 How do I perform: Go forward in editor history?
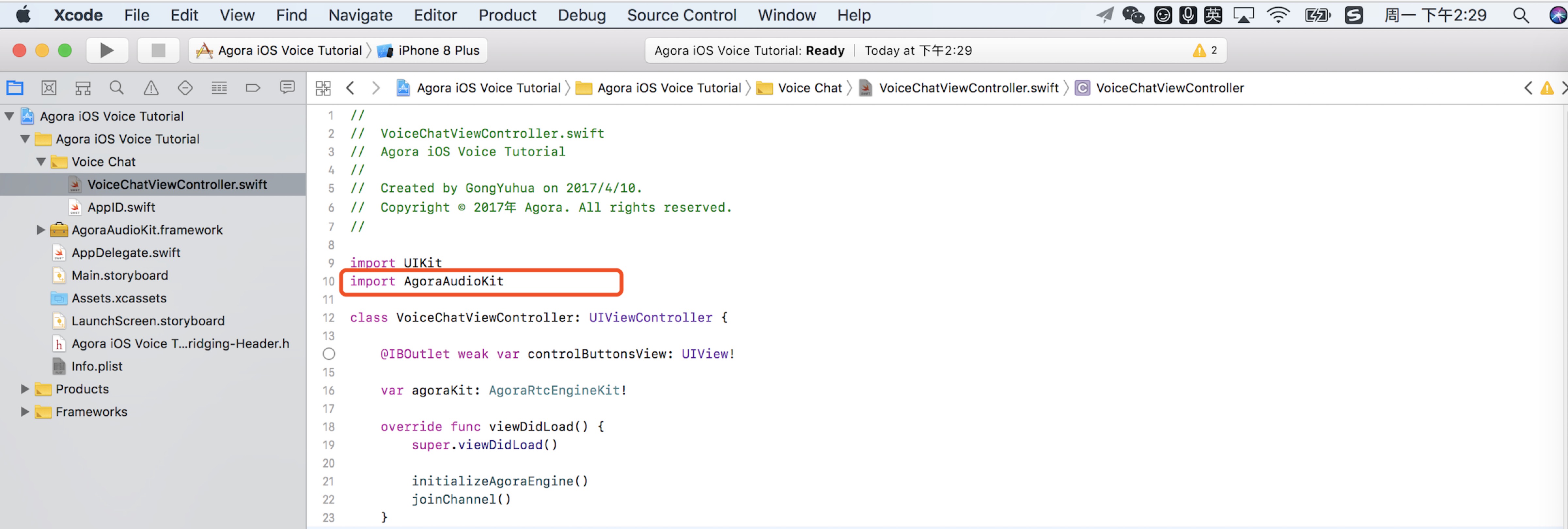click(376, 88)
